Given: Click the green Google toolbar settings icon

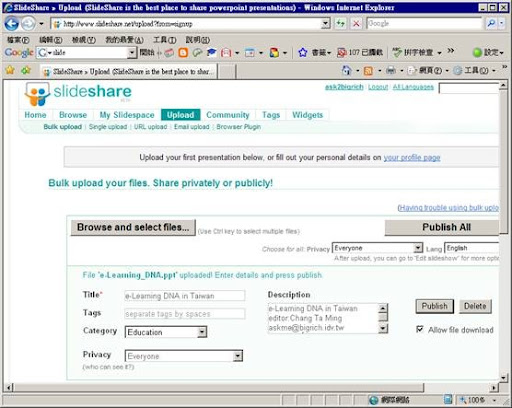Looking at the screenshot, I should point(477,52).
